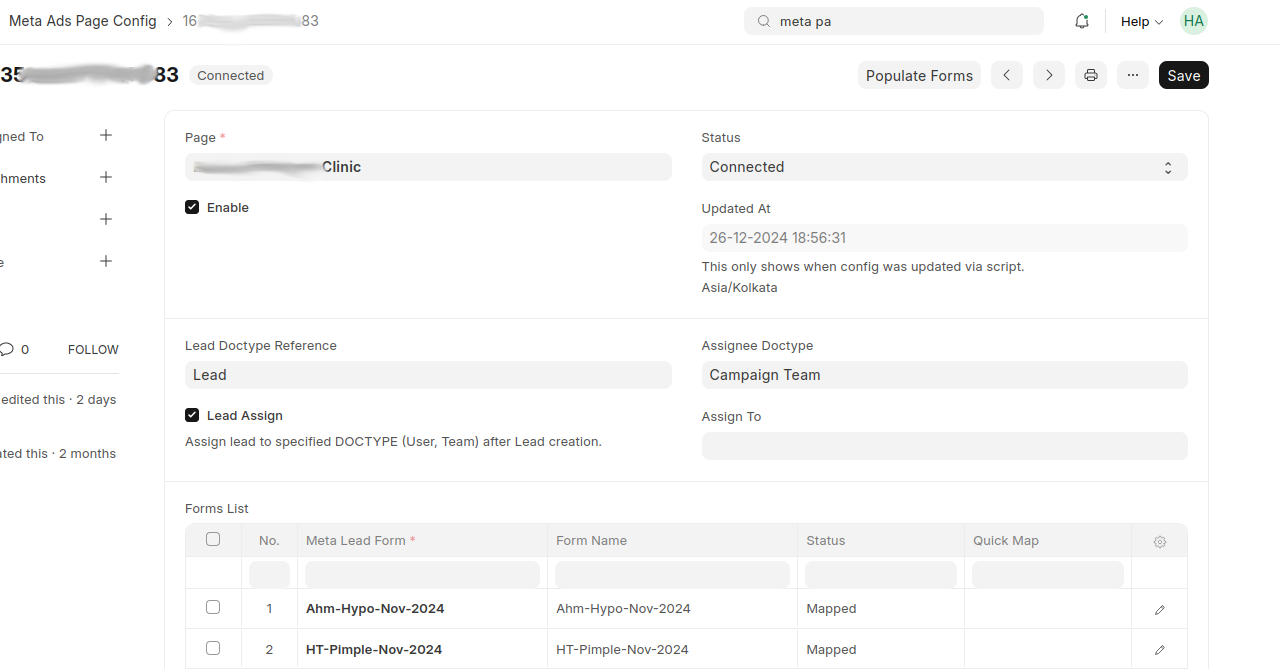
Task: Click the Forms List section label
Action: tap(217, 508)
